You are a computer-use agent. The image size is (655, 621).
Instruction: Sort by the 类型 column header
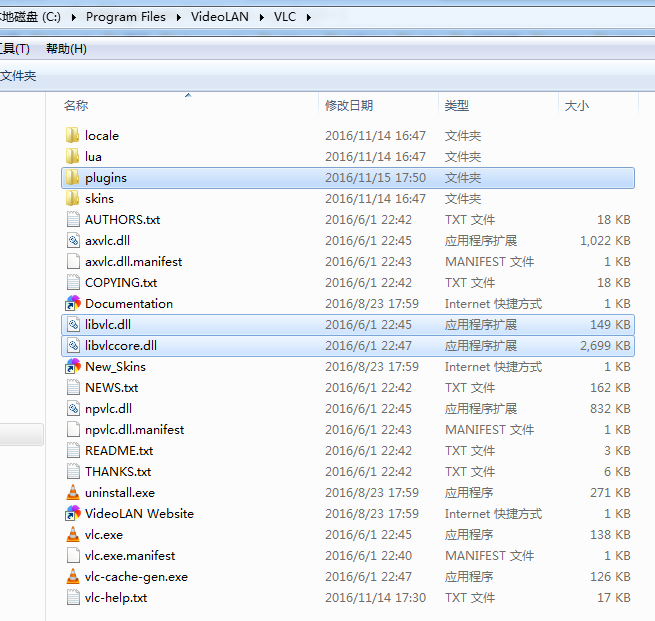pyautogui.click(x=457, y=106)
